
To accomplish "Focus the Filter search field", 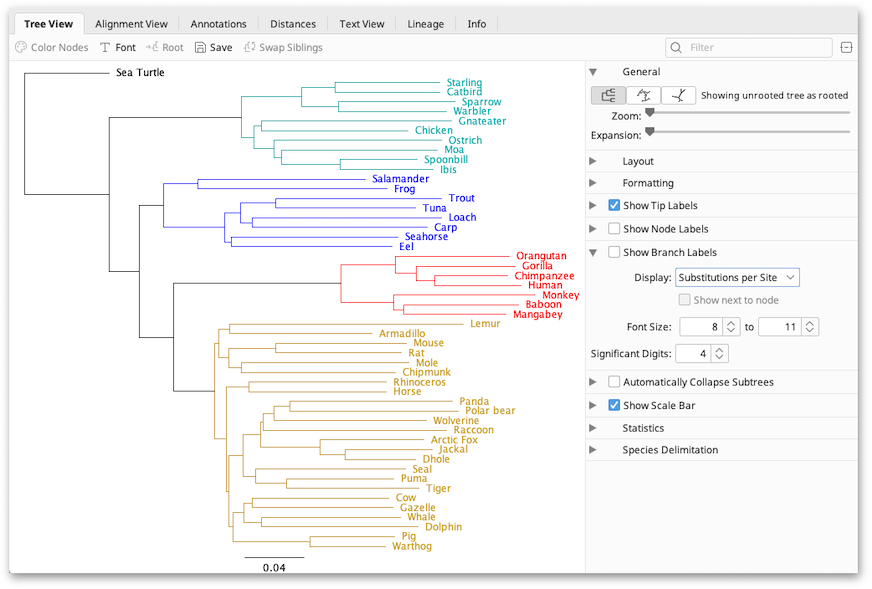I will pyautogui.click(x=749, y=47).
